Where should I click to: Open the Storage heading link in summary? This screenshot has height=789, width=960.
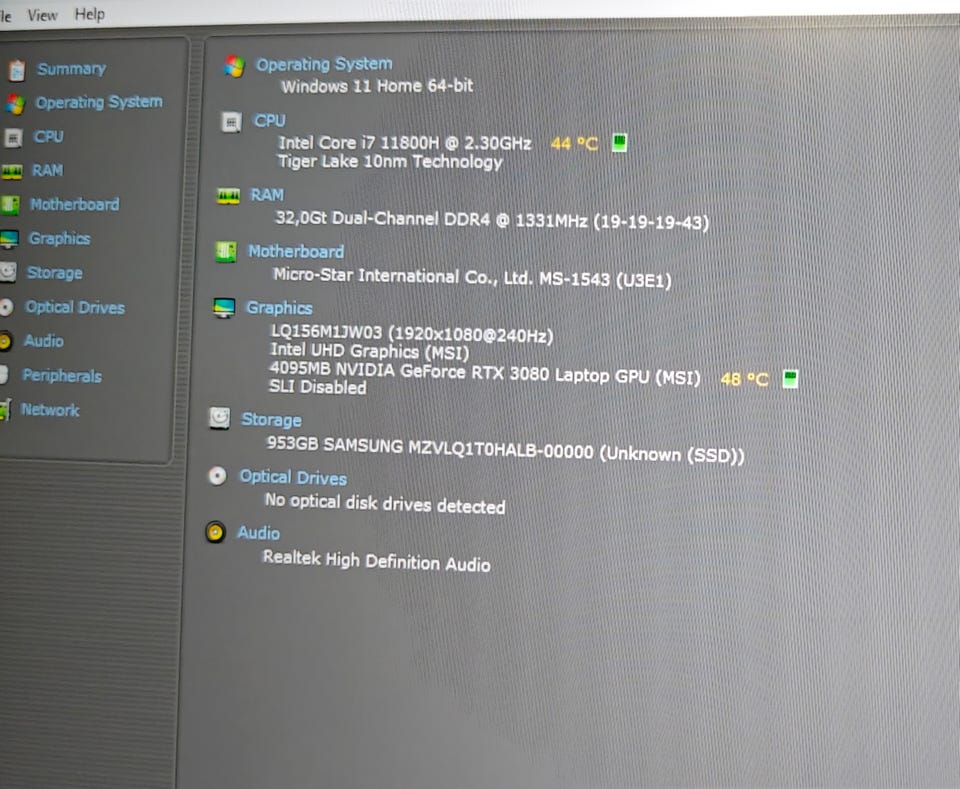(271, 420)
